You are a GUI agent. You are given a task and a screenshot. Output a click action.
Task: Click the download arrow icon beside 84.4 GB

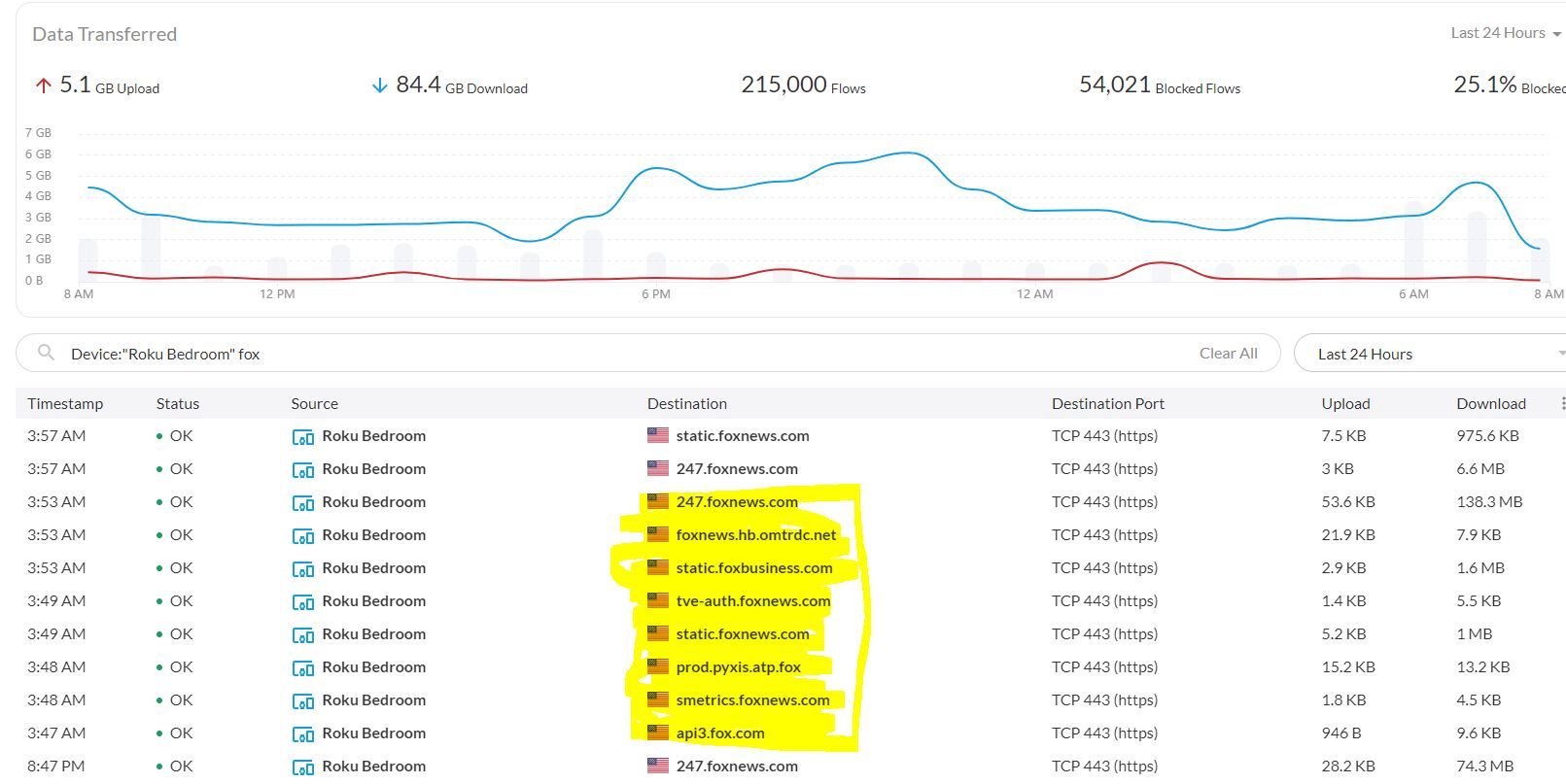[379, 85]
